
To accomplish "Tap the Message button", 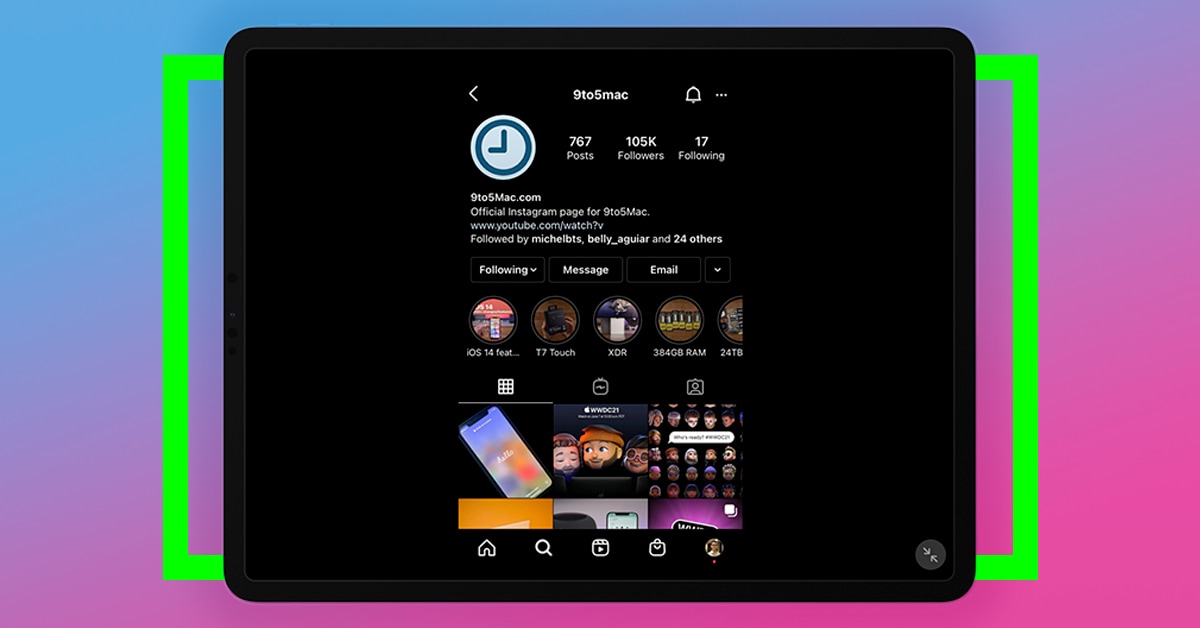I will pos(586,270).
